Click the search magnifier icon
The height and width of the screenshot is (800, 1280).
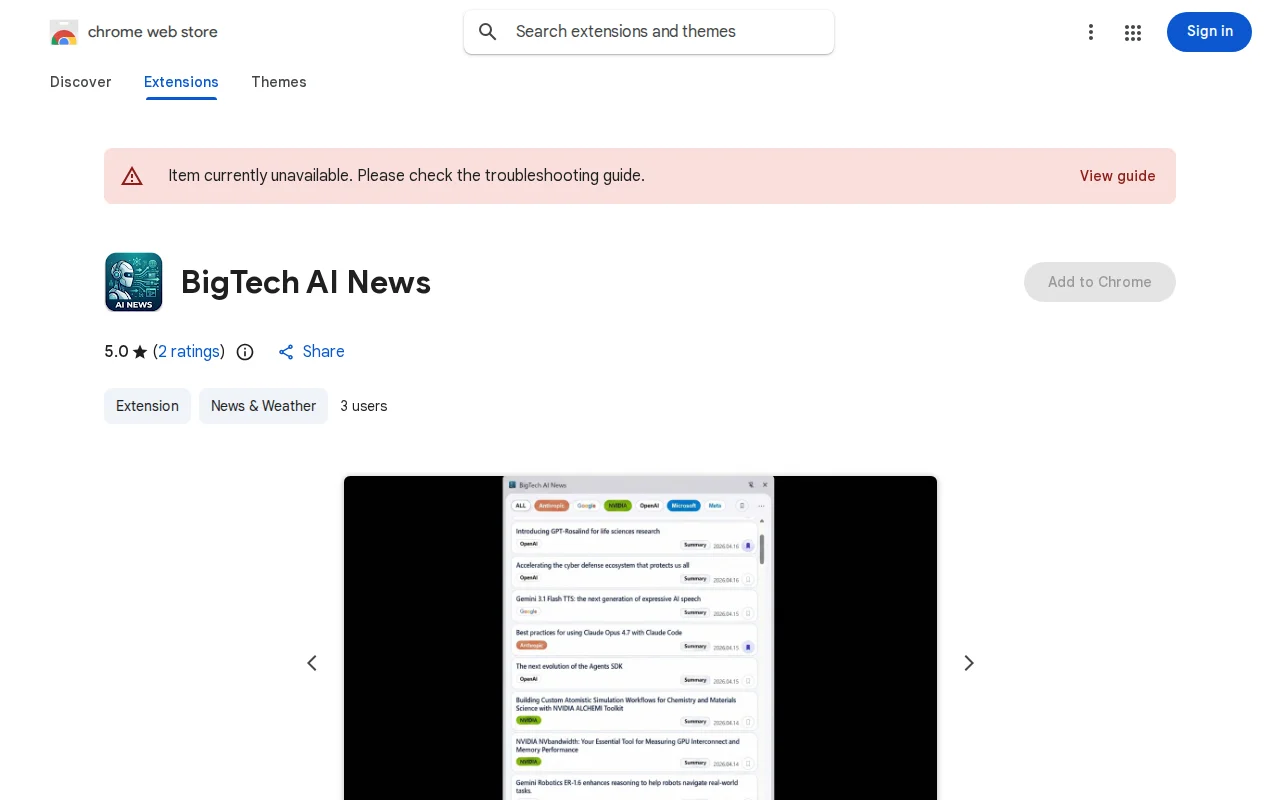click(x=488, y=32)
